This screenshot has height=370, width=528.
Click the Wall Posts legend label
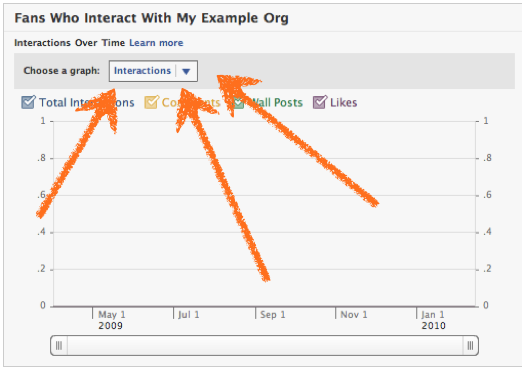point(276,102)
